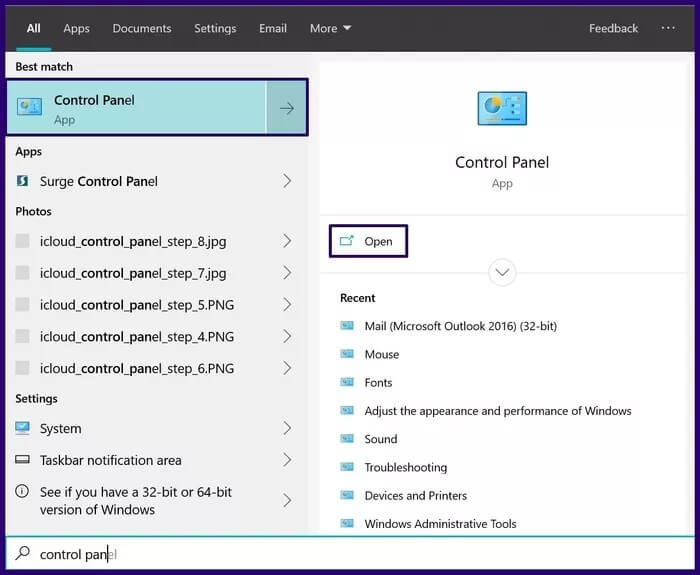Click the Taskbar notification area icon
The image size is (700, 575).
pyautogui.click(x=22, y=459)
